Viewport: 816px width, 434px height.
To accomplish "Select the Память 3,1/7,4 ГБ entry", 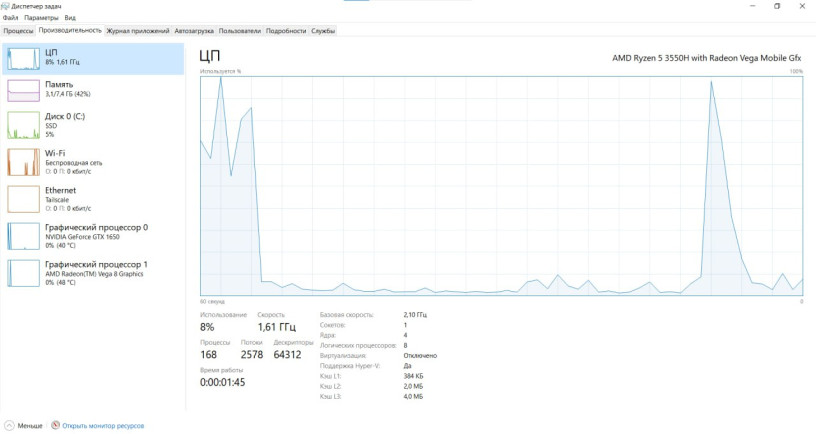I will [93, 91].
